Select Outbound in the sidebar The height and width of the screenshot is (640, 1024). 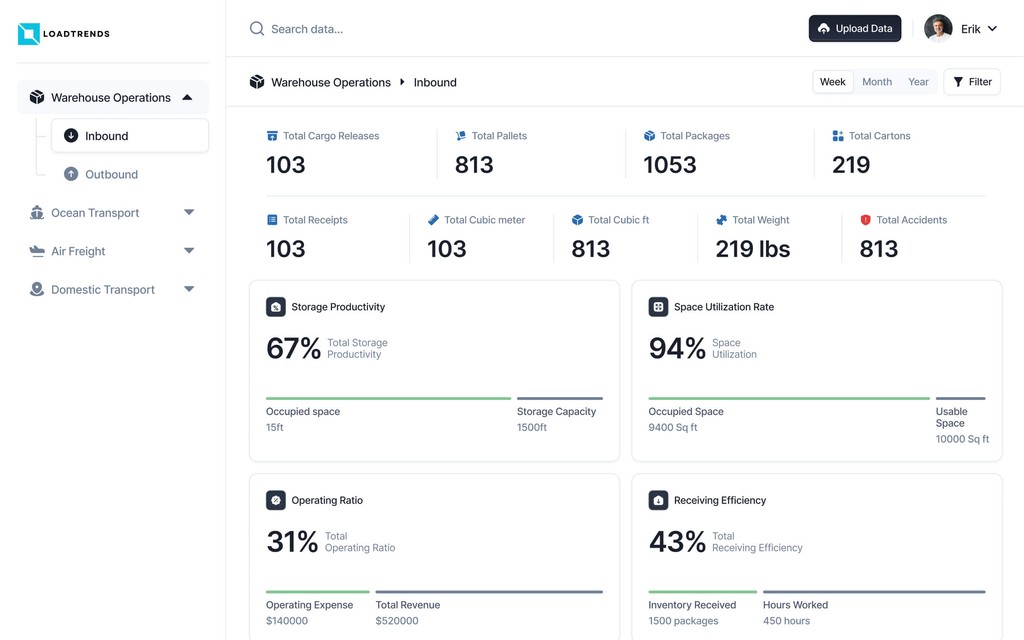point(111,174)
